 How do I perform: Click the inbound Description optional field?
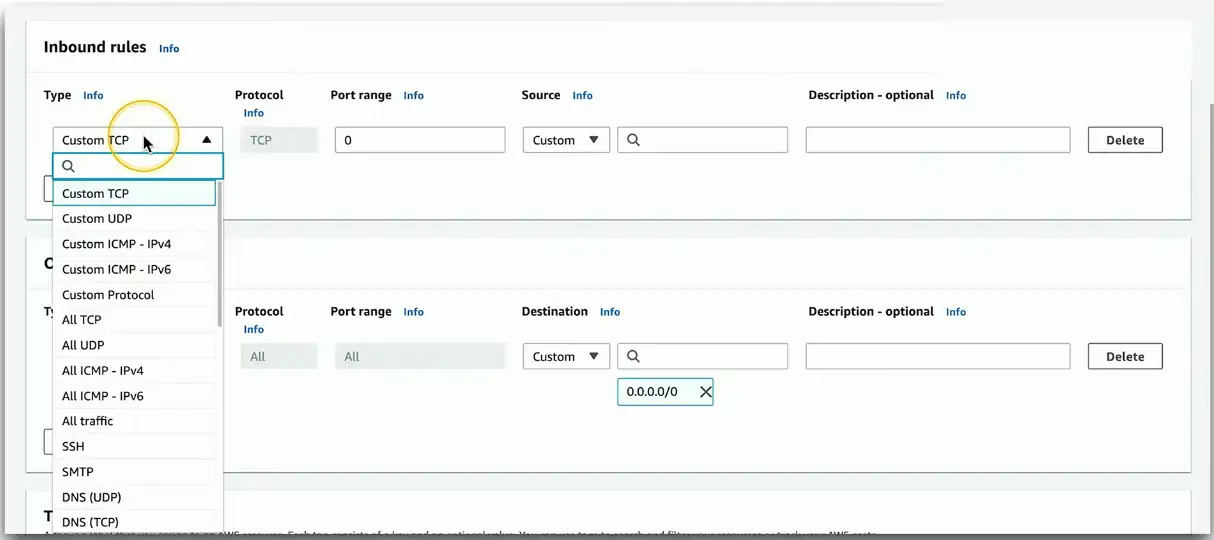coord(937,140)
